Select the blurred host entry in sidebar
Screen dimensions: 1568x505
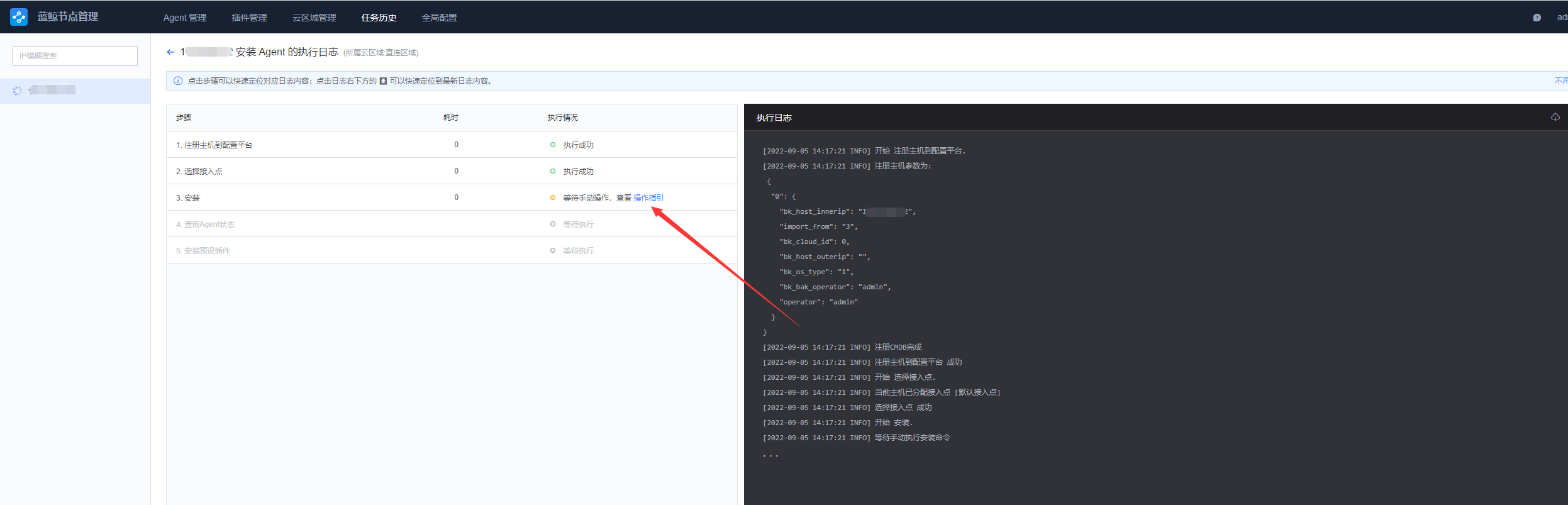[75, 91]
